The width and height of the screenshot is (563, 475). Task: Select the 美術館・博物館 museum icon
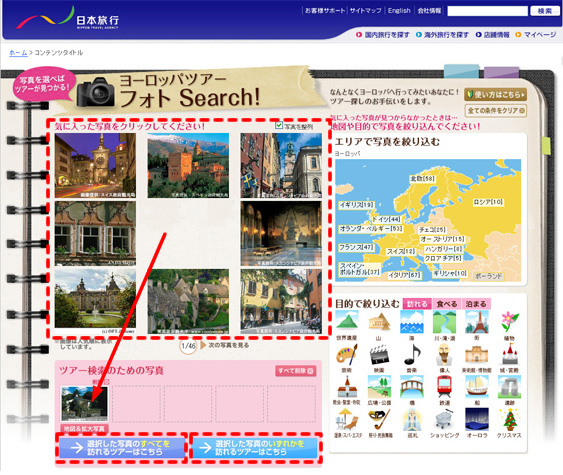tap(477, 354)
